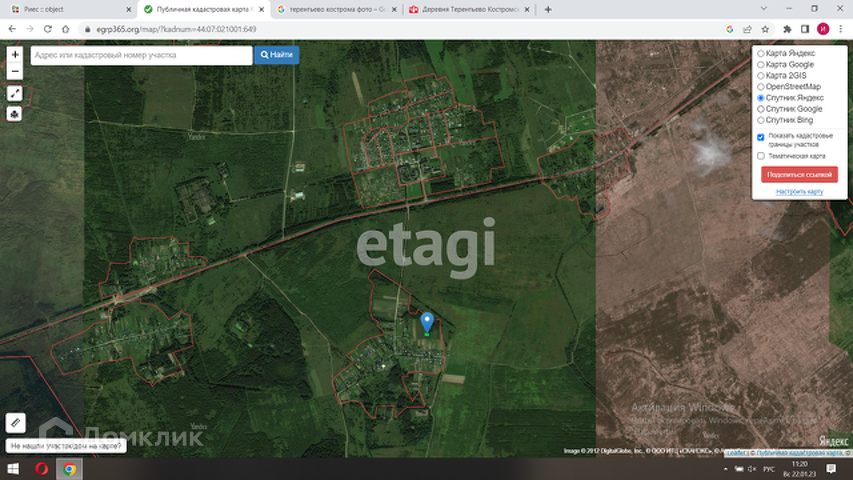853x480 pixels.
Task: Select OpenStreetMap layer
Action: pos(789,87)
